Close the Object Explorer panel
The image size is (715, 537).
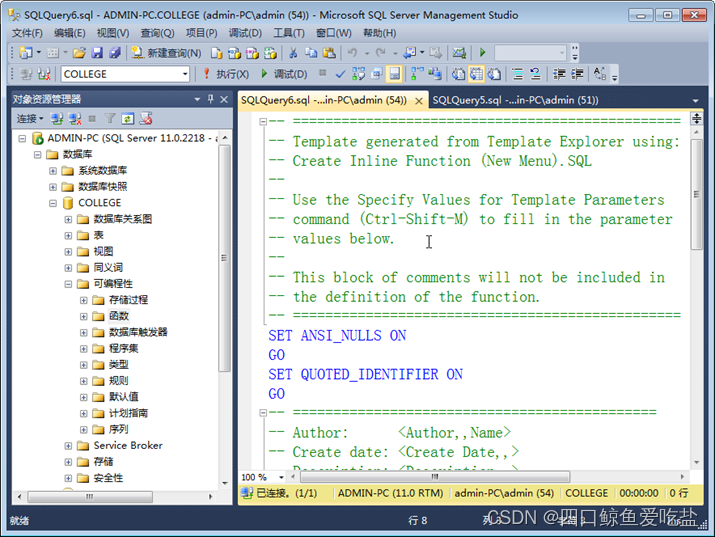(224, 99)
